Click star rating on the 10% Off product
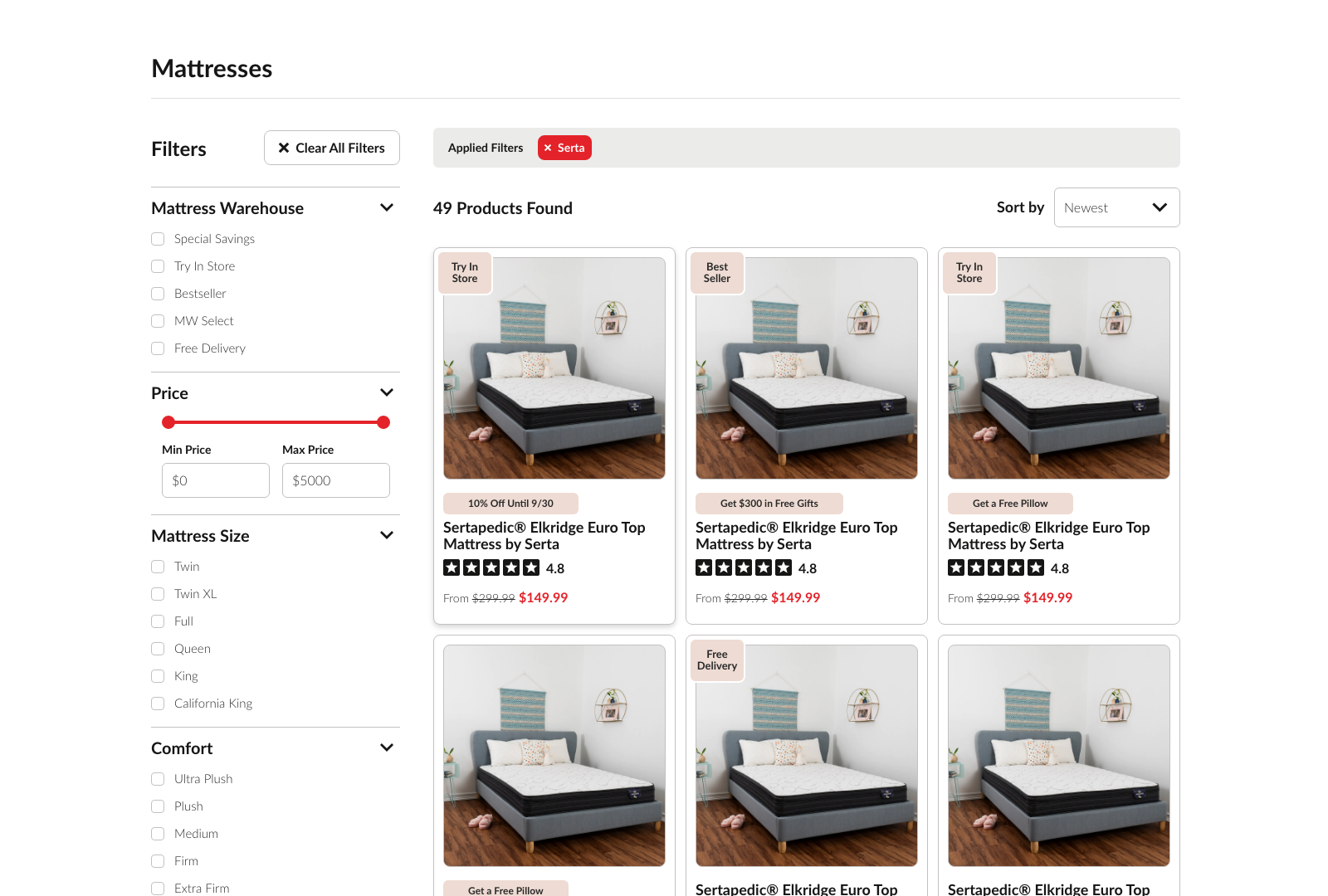 tap(491, 567)
